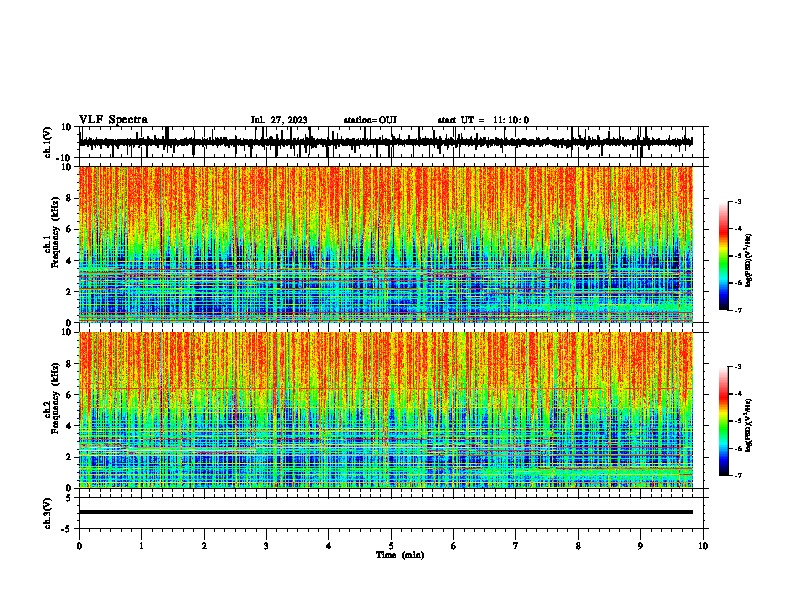The height and width of the screenshot is (612, 792).
Task: Click the "ch.3(V)" axis label
Action: tap(48, 513)
